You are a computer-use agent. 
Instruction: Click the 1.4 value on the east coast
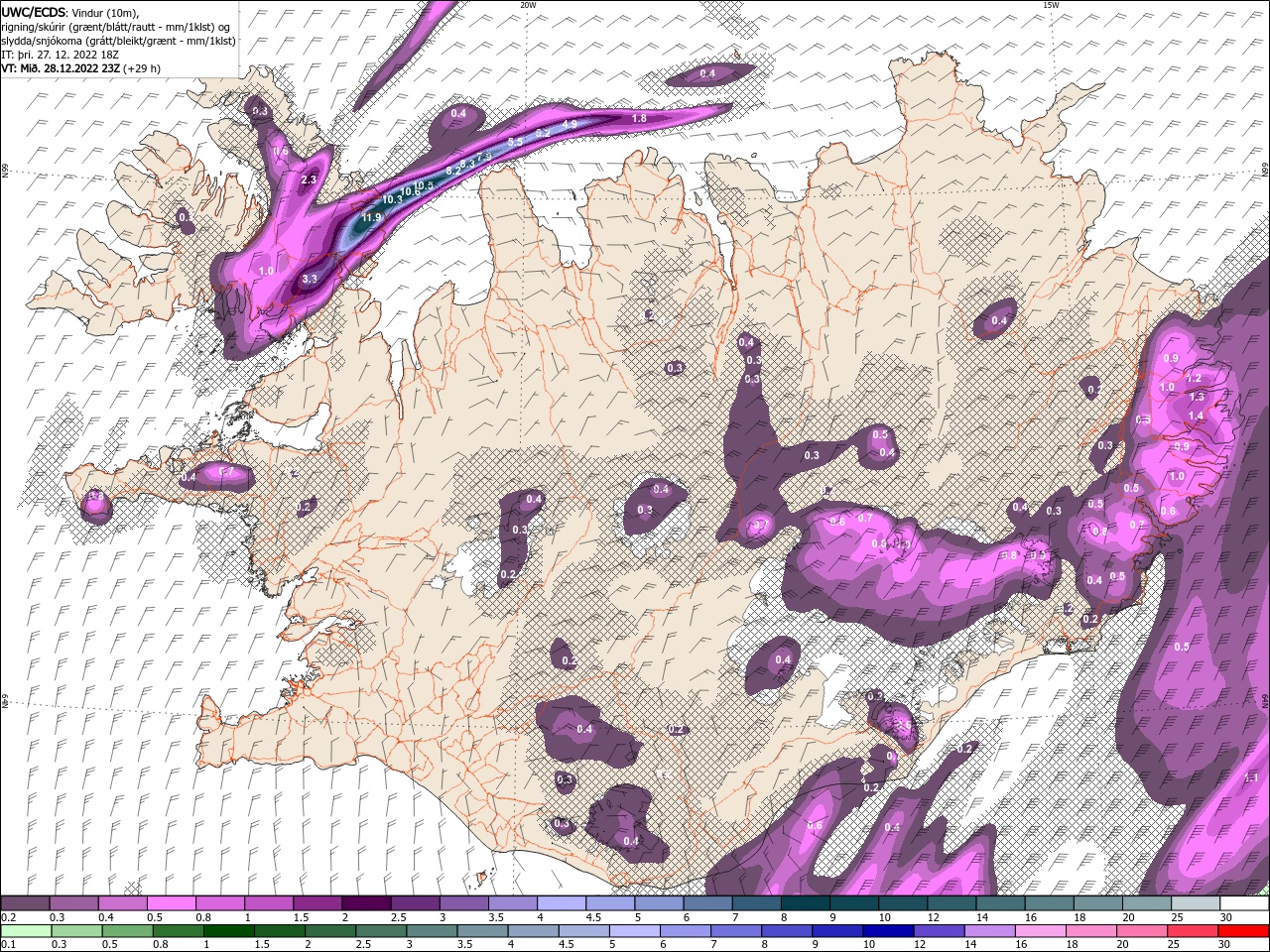(1196, 416)
